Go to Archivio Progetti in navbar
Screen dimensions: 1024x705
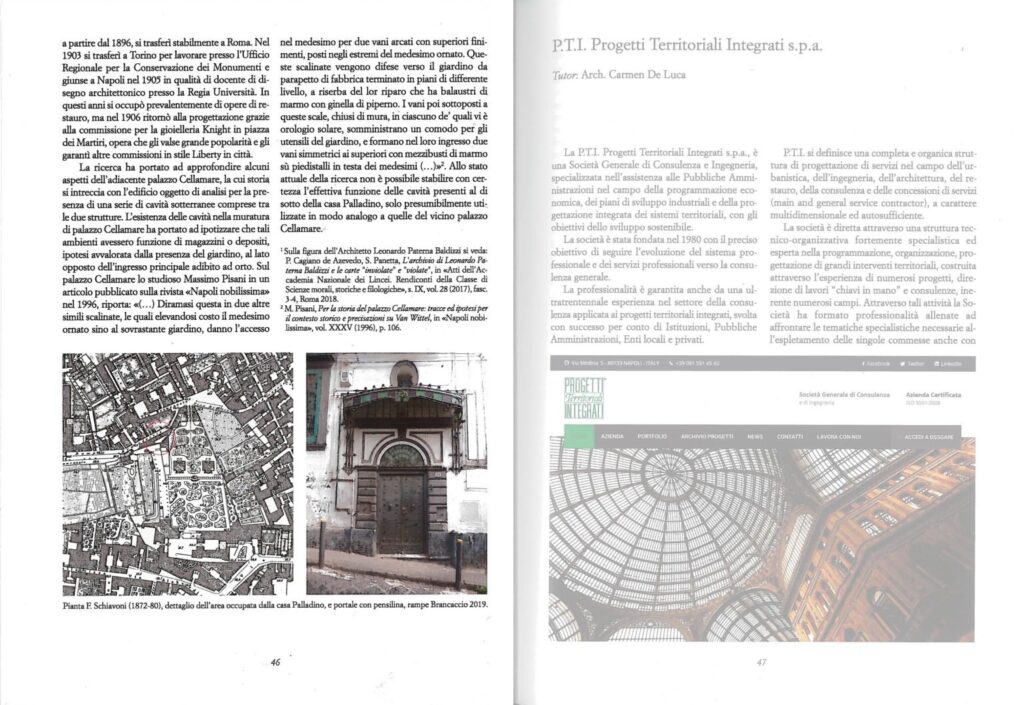tap(706, 437)
